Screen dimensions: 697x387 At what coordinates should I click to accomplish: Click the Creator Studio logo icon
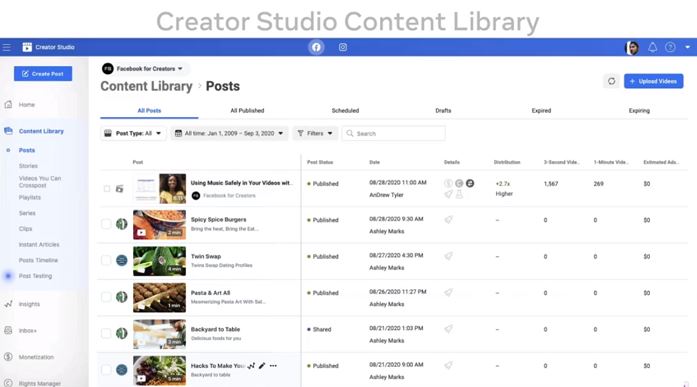tap(27, 47)
